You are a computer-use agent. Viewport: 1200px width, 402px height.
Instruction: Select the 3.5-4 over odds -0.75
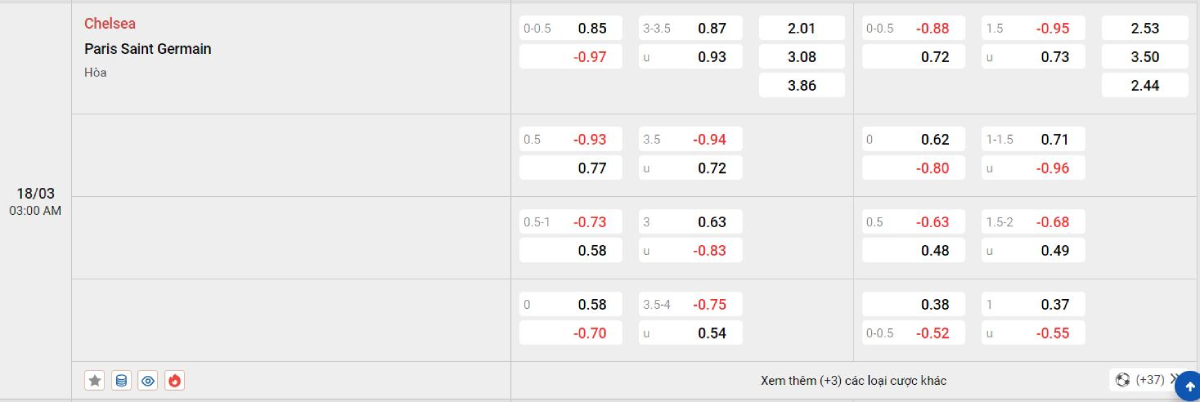(691, 304)
